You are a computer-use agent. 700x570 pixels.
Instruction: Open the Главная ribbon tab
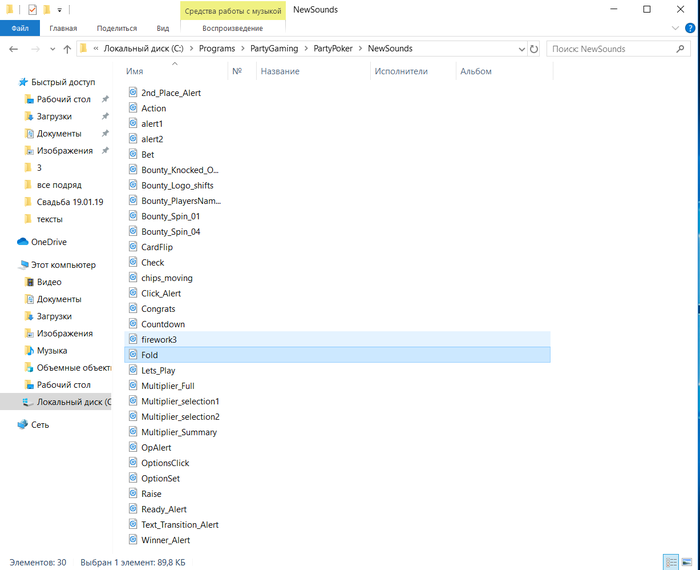coord(63,28)
